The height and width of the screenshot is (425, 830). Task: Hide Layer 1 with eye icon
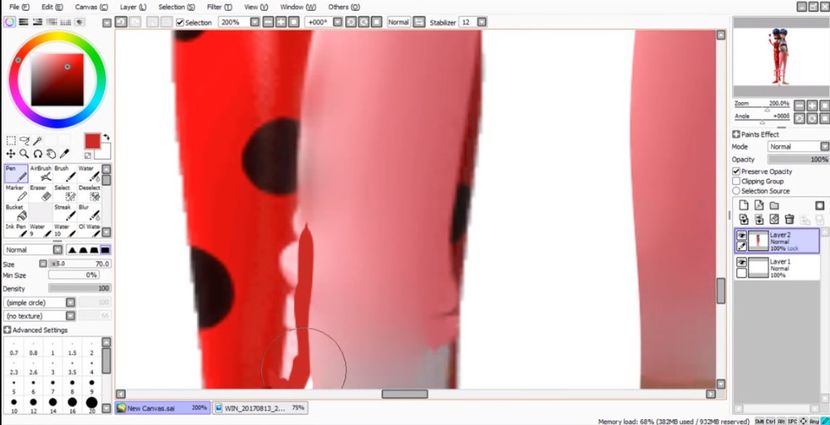[742, 263]
